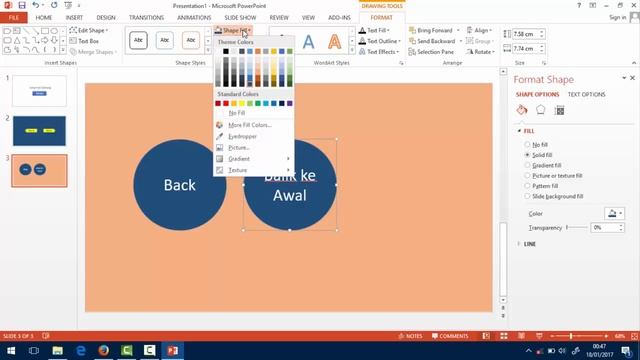
Task: Open Edit Shape tool
Action: click(x=89, y=30)
